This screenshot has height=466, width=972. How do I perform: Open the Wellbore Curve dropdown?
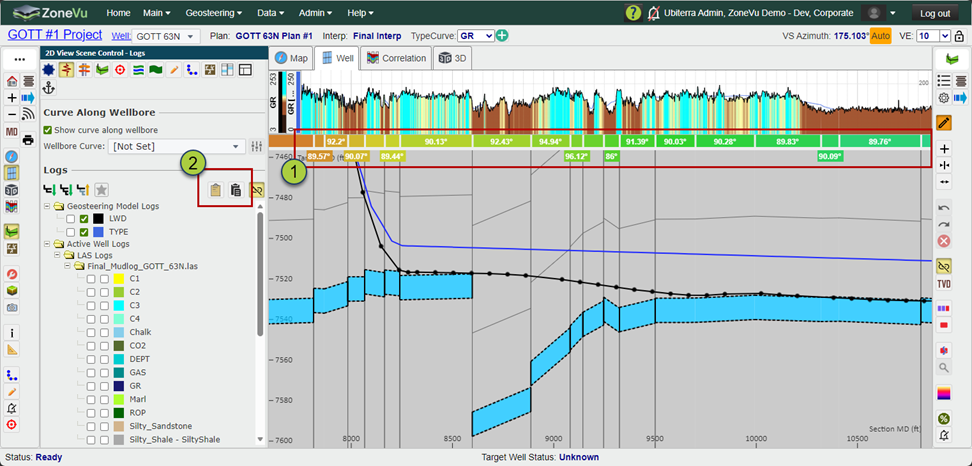click(177, 146)
